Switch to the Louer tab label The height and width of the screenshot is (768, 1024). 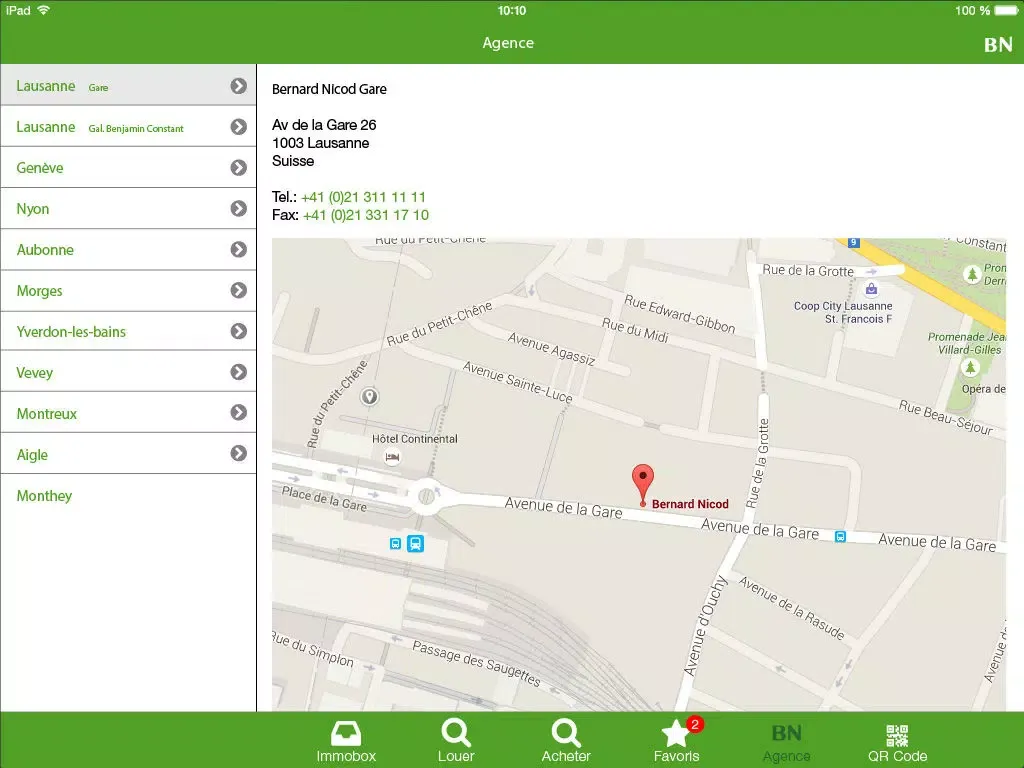pos(456,756)
